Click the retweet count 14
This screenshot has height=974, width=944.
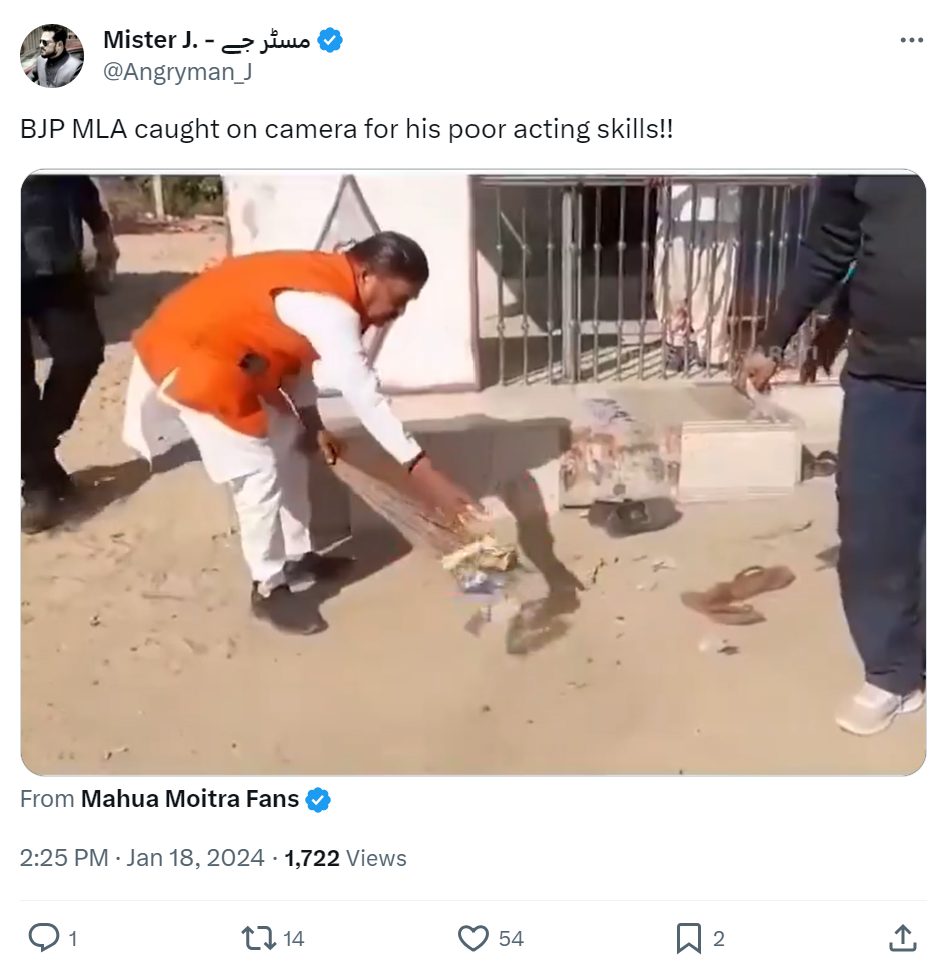(293, 939)
